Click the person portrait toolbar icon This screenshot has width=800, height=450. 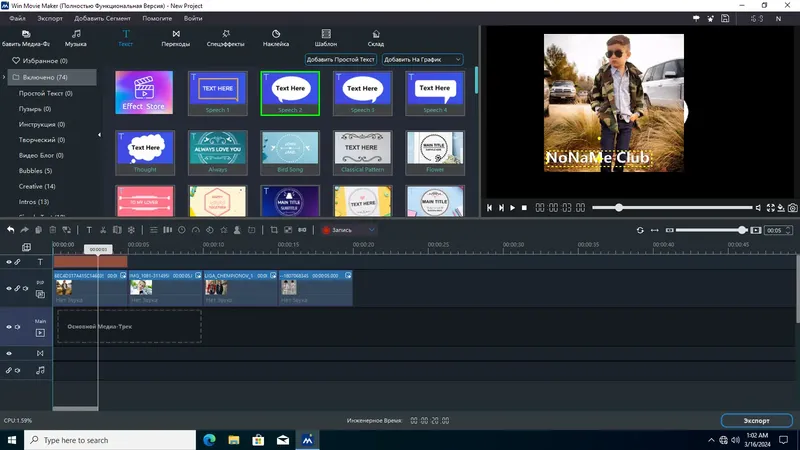[x=237, y=230]
